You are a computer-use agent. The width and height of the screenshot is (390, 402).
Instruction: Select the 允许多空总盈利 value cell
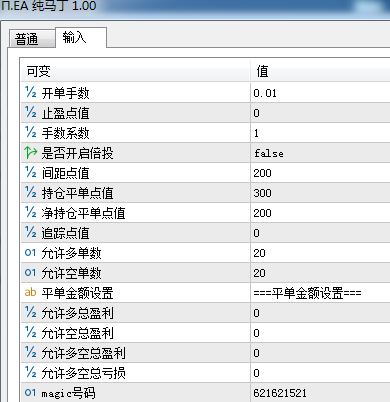coord(321,353)
